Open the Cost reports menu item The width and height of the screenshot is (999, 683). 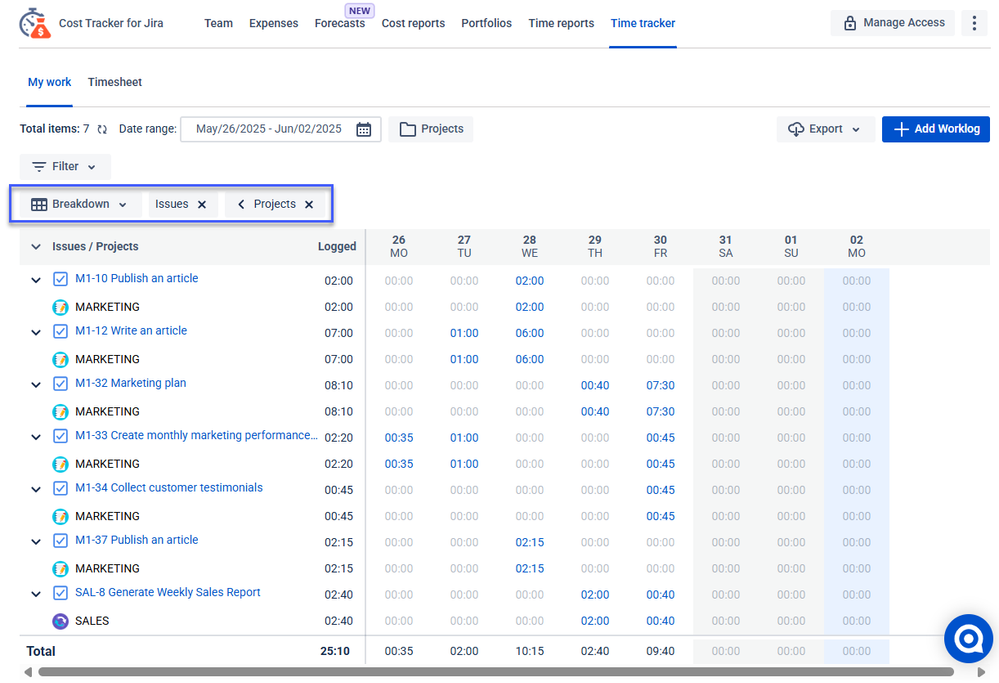(x=413, y=23)
